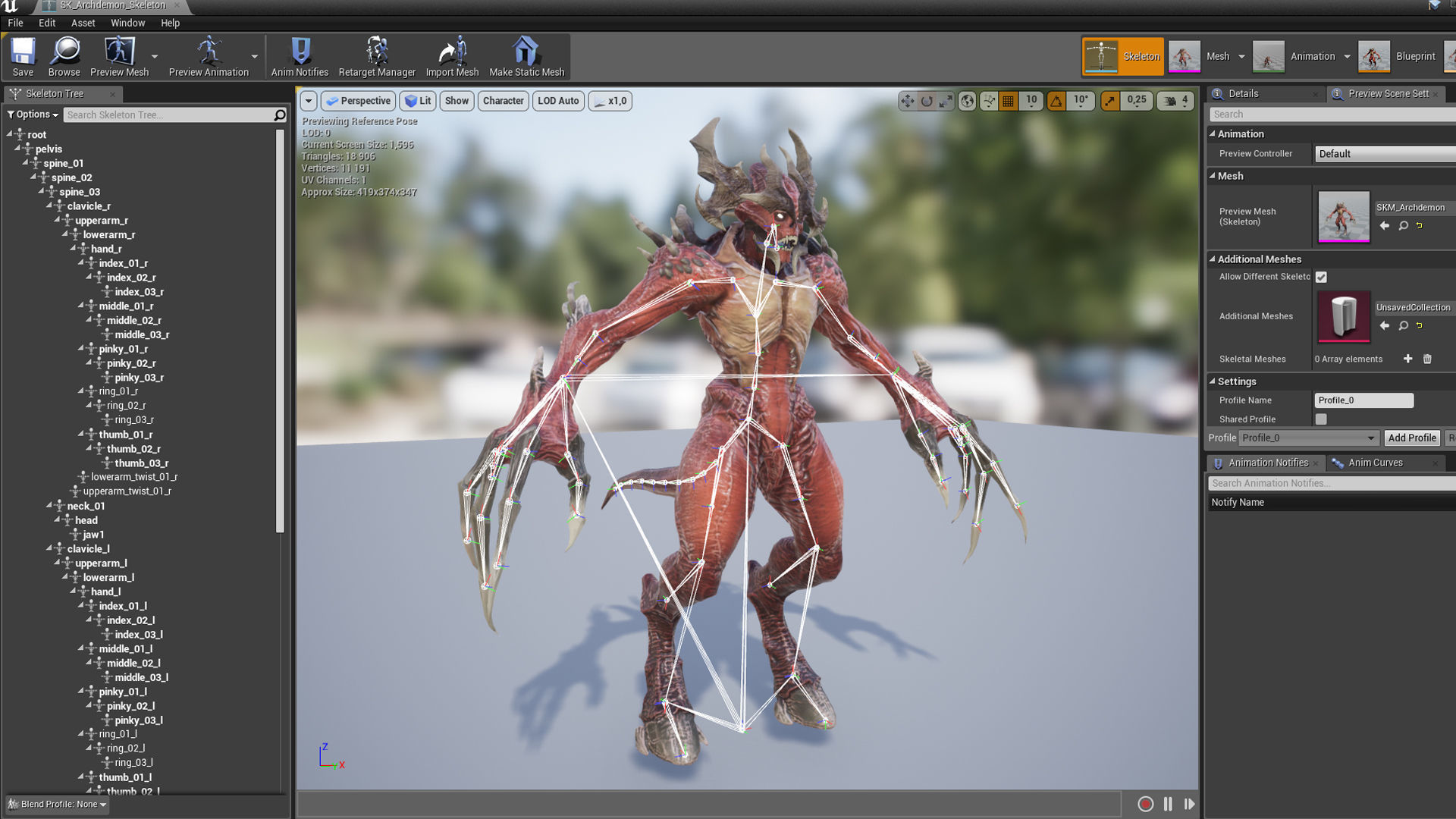
Task: Open the Anim Notifies tool
Action: tap(300, 57)
